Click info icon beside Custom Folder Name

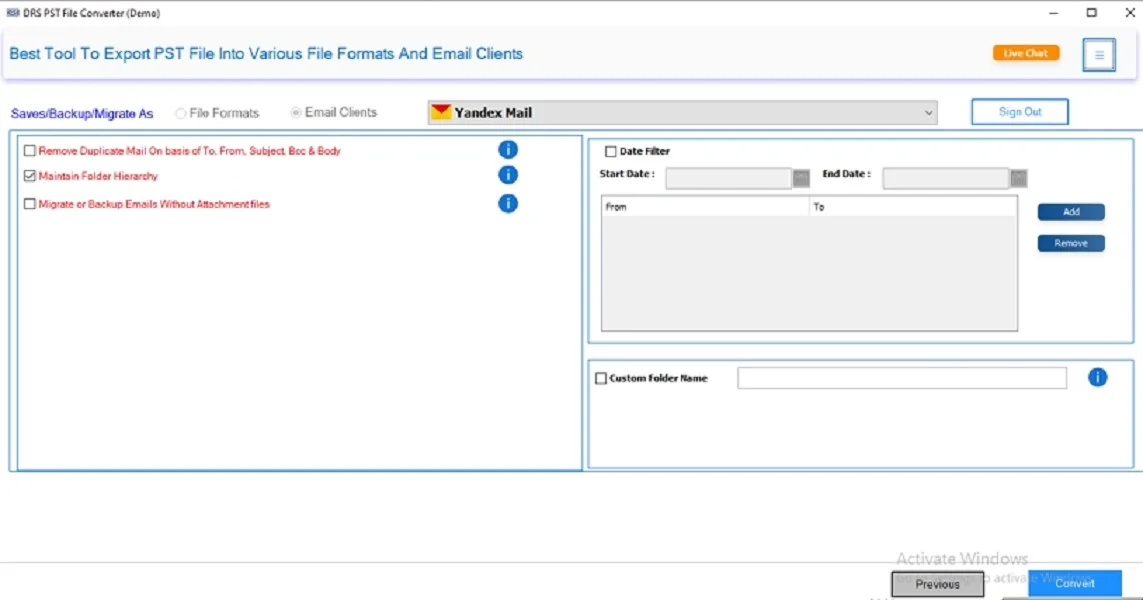tap(1097, 377)
